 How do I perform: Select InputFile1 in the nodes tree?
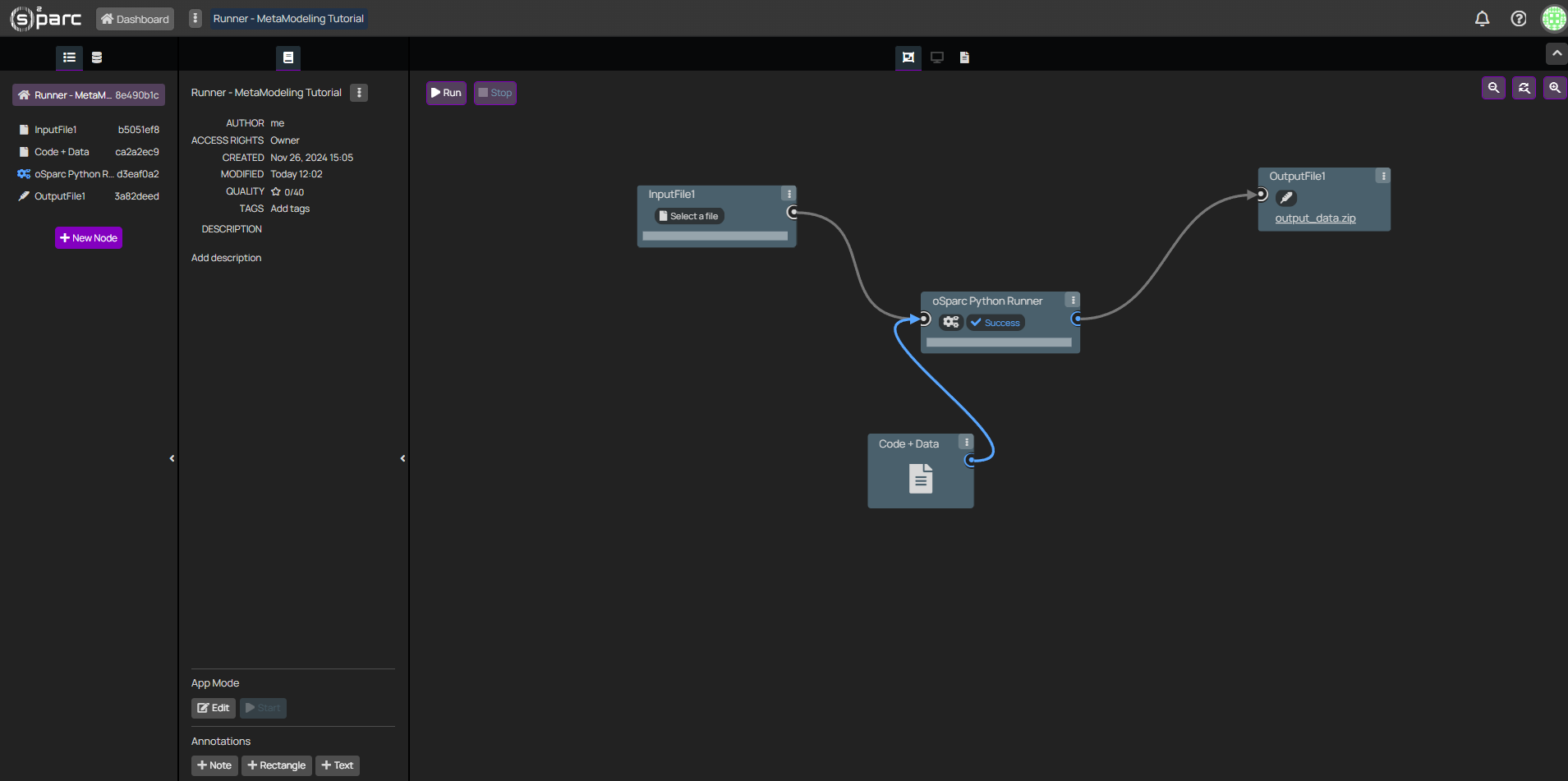pos(89,130)
